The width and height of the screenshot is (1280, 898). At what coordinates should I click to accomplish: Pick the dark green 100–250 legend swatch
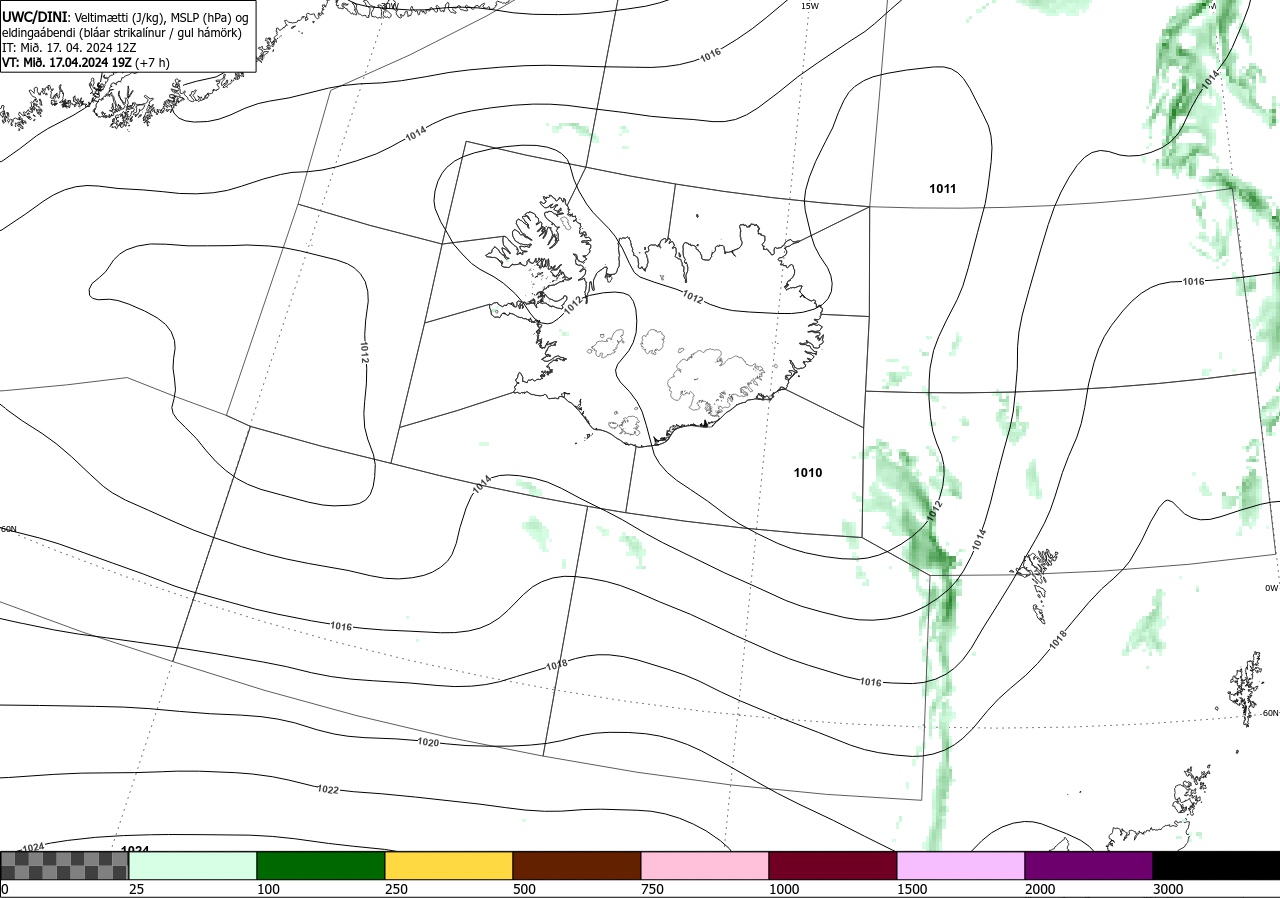321,865
